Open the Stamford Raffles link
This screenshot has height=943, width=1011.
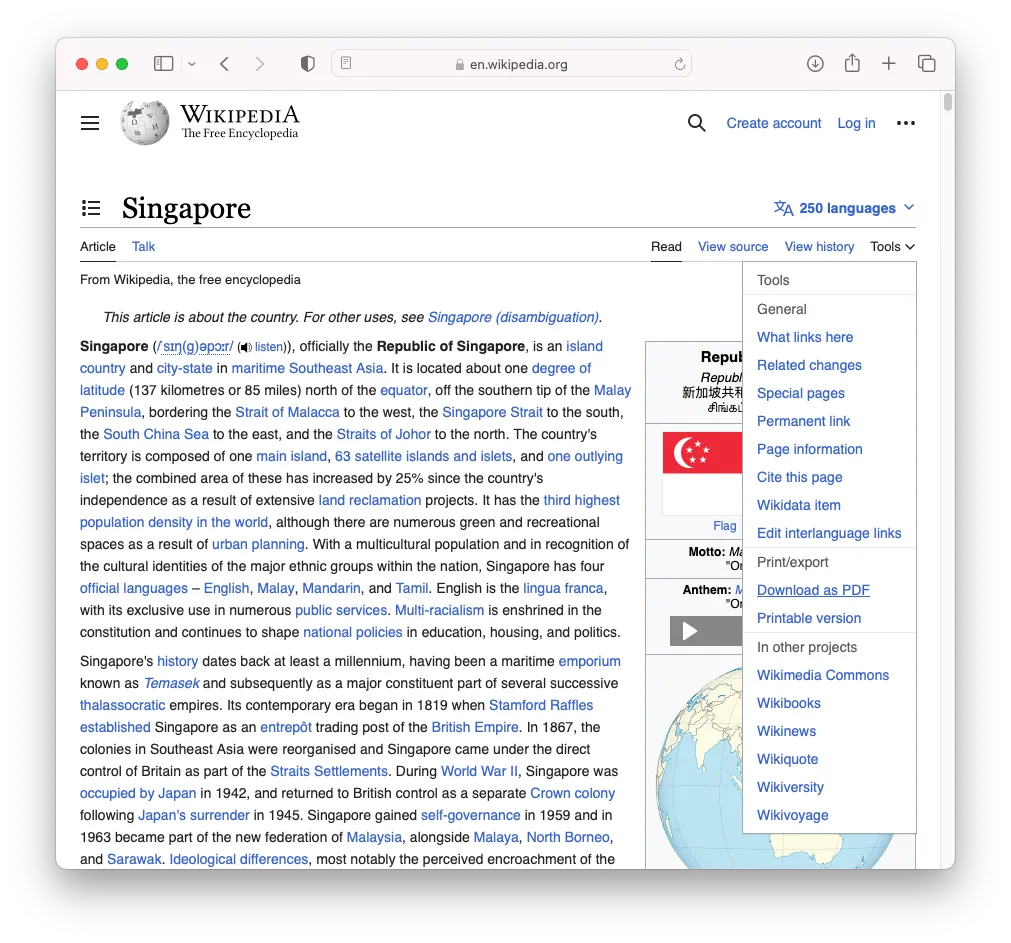540,705
